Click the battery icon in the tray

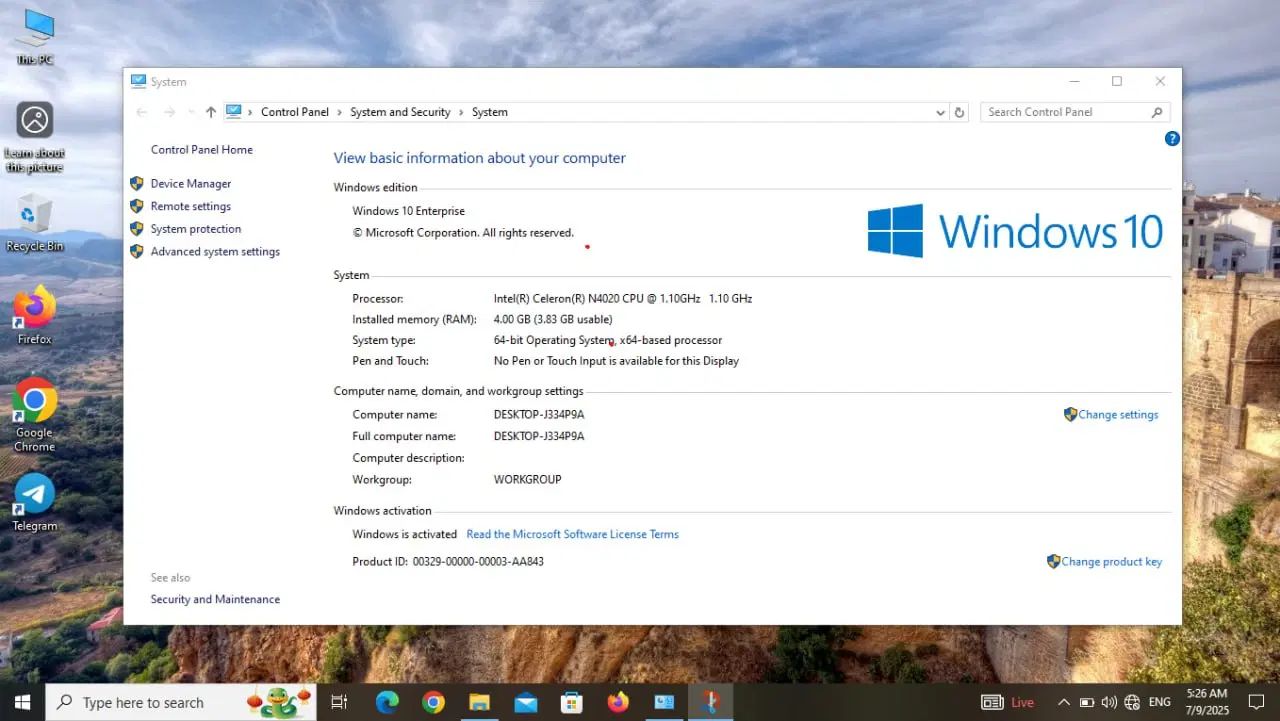[1087, 702]
